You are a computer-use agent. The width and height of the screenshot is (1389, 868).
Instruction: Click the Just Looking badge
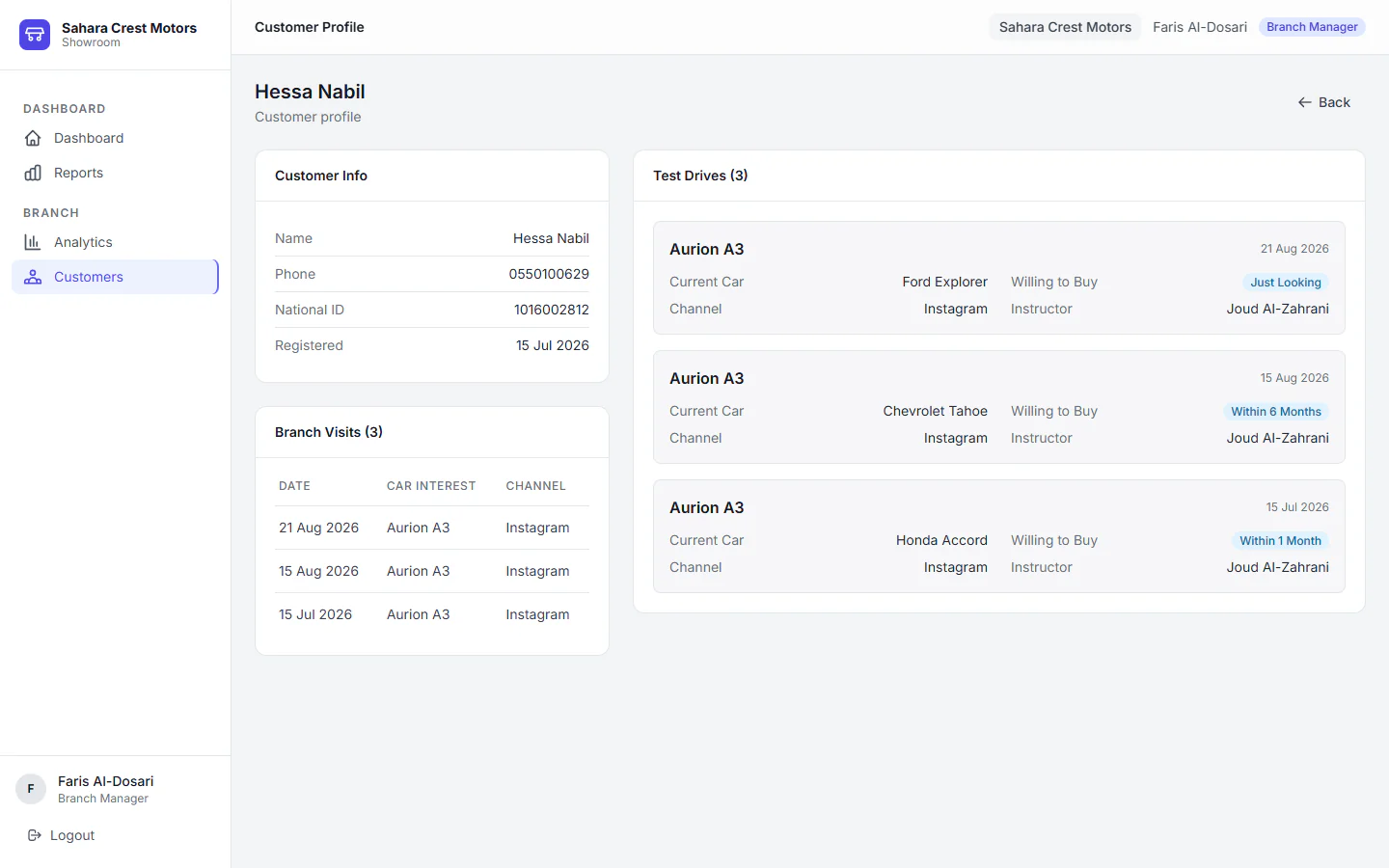click(1285, 283)
